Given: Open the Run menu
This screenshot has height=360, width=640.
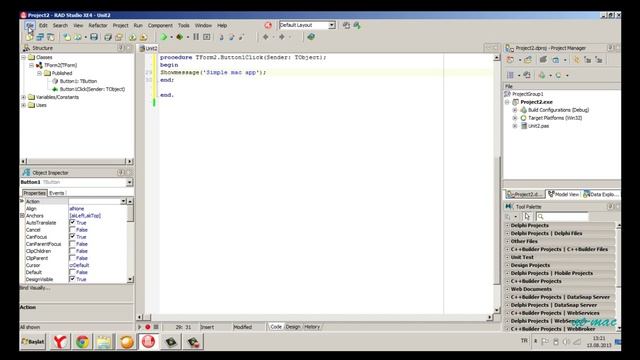Looking at the screenshot, I should coord(138,25).
